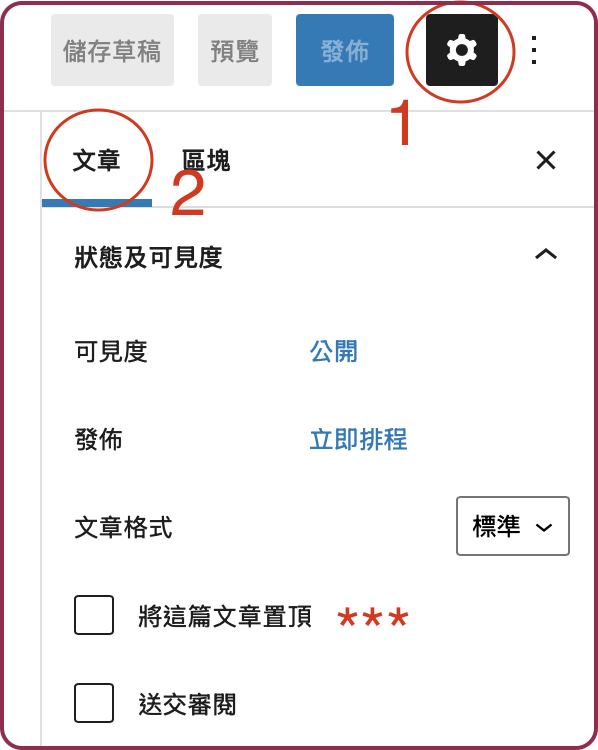
Task: Switch to the 文章 tab
Action: coord(97,161)
